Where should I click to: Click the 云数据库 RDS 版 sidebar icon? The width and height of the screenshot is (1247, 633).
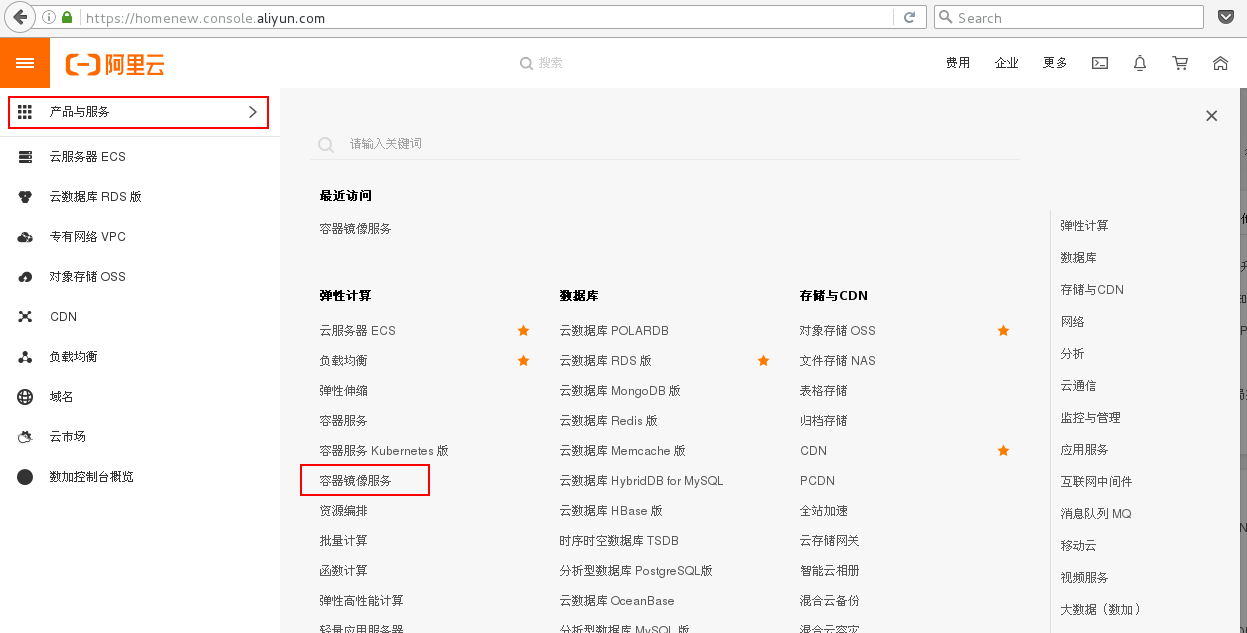point(26,197)
